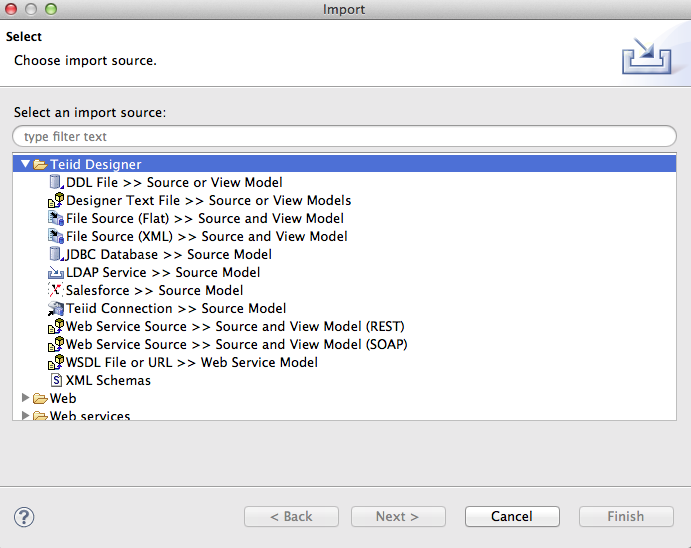Select WSDL File or URL entry
The image size is (691, 548).
192,362
